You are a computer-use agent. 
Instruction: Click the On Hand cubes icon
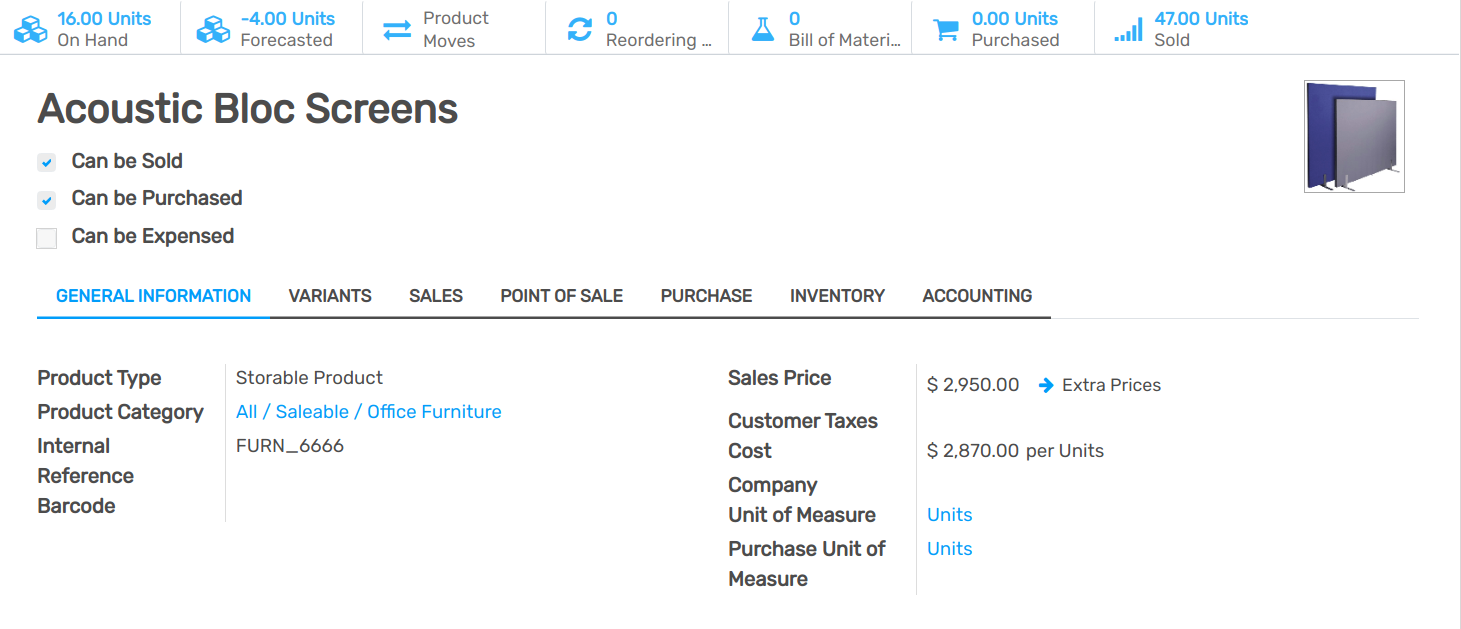point(30,29)
